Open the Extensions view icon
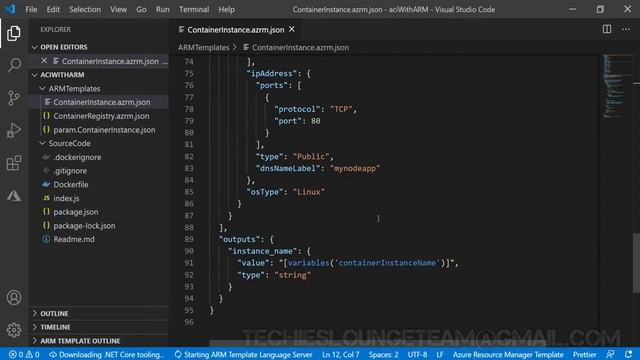Screen dimensions: 640x360 pos(14,163)
